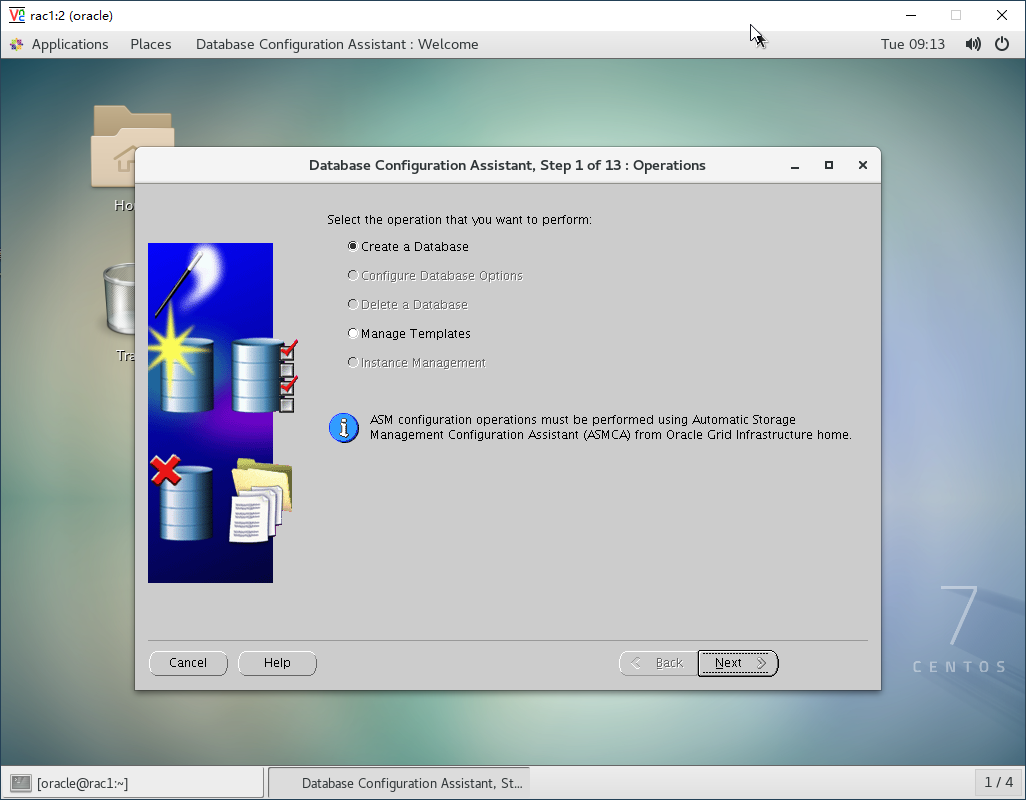
Task: Maximize the DBCA dialog window
Action: point(828,165)
